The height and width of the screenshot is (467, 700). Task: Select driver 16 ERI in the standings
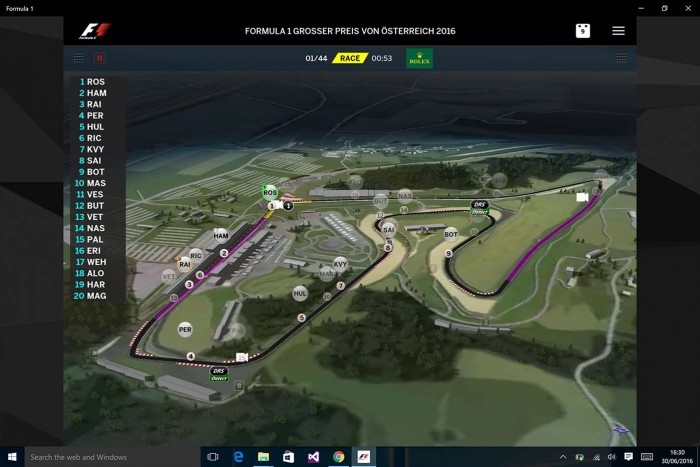click(x=92, y=250)
